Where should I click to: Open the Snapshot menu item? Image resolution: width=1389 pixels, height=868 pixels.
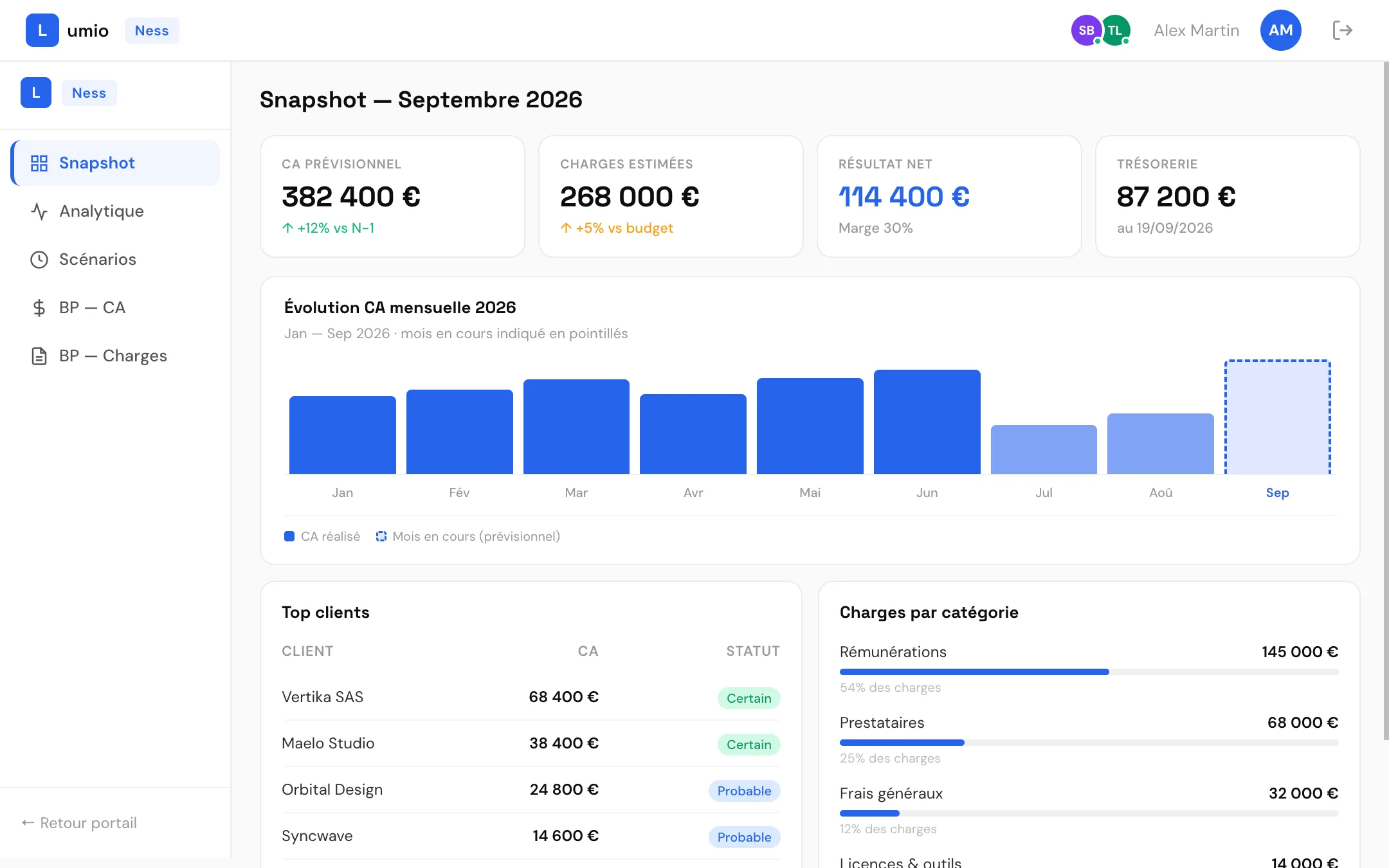pyautogui.click(x=115, y=163)
